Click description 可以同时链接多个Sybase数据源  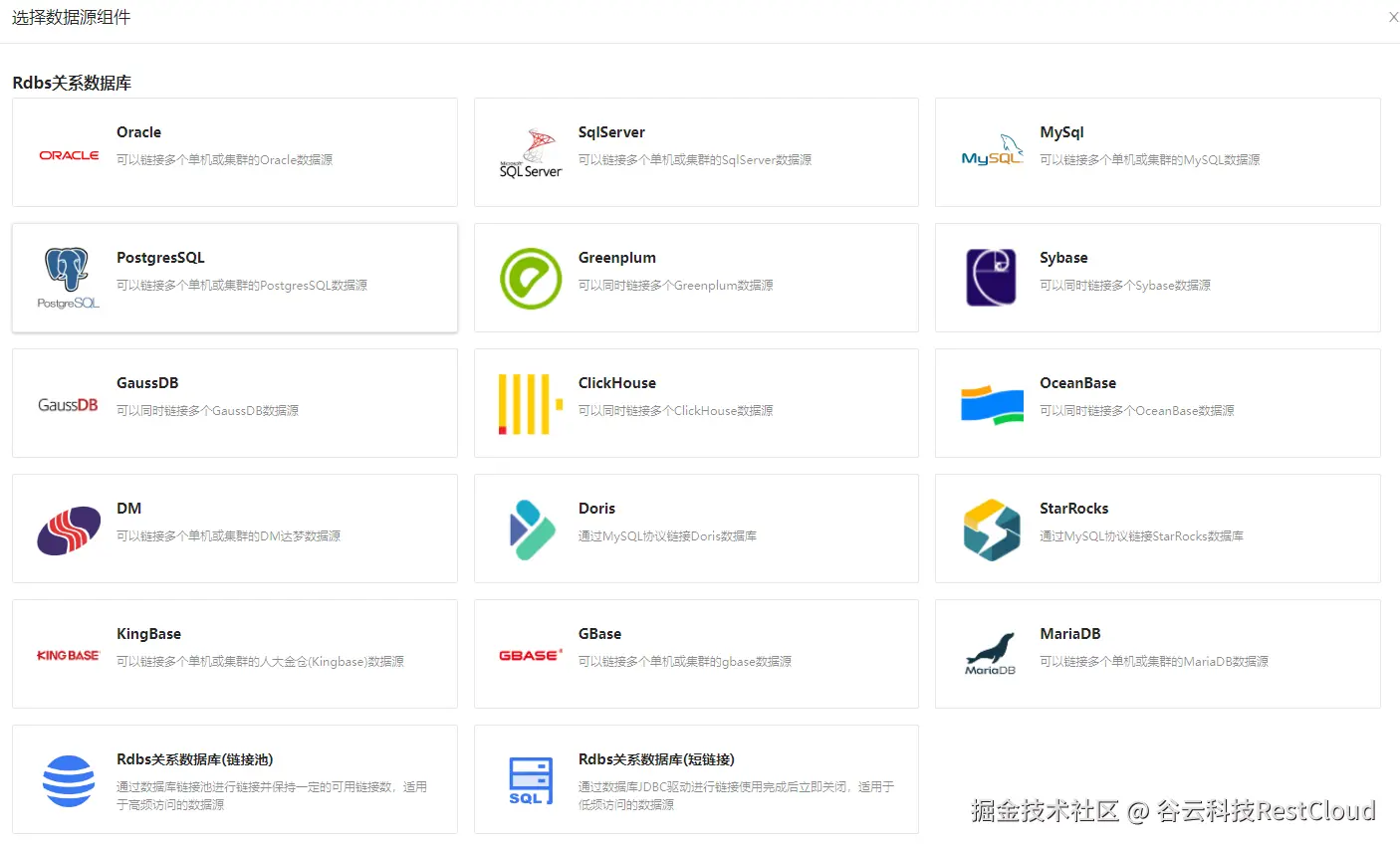pos(1125,286)
